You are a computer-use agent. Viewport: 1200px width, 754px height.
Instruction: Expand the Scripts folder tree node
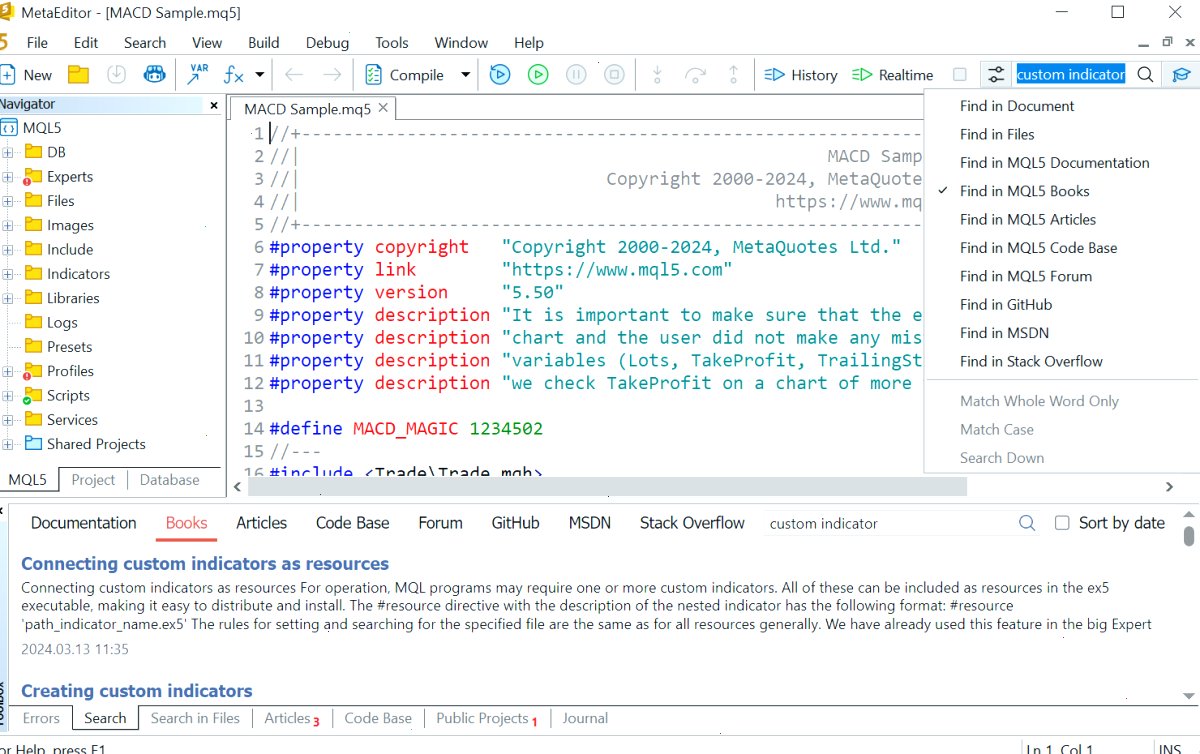point(8,396)
